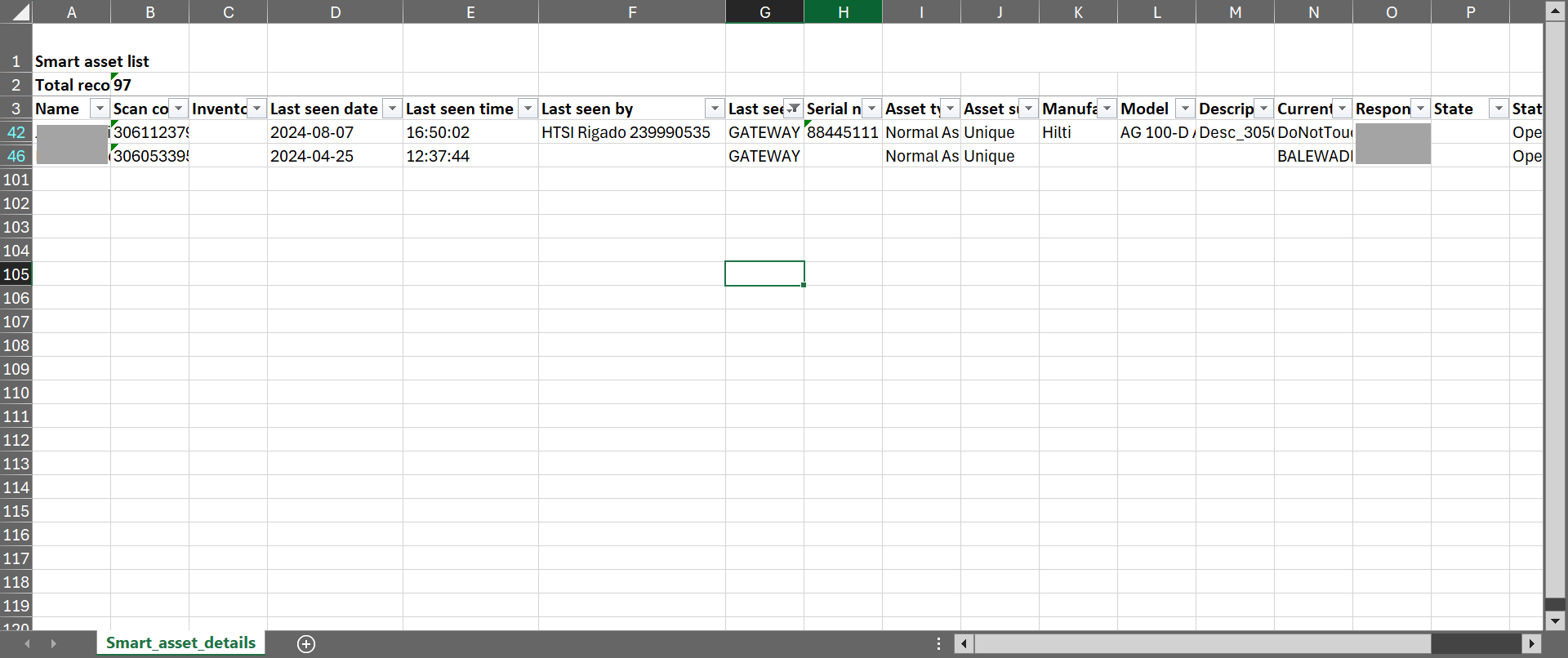The width and height of the screenshot is (1568, 658).
Task: Click the sheet tab scroll left arrow
Action: [x=28, y=644]
